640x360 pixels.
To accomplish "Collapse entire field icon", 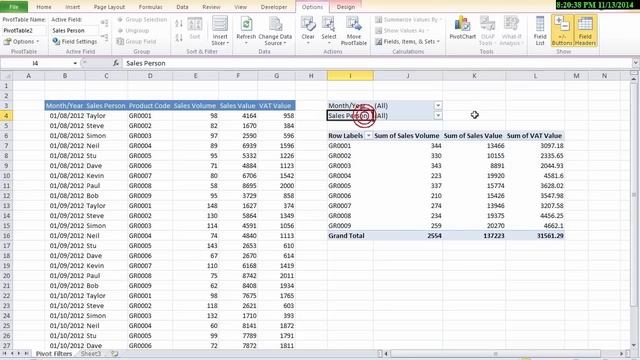I will [104, 38].
